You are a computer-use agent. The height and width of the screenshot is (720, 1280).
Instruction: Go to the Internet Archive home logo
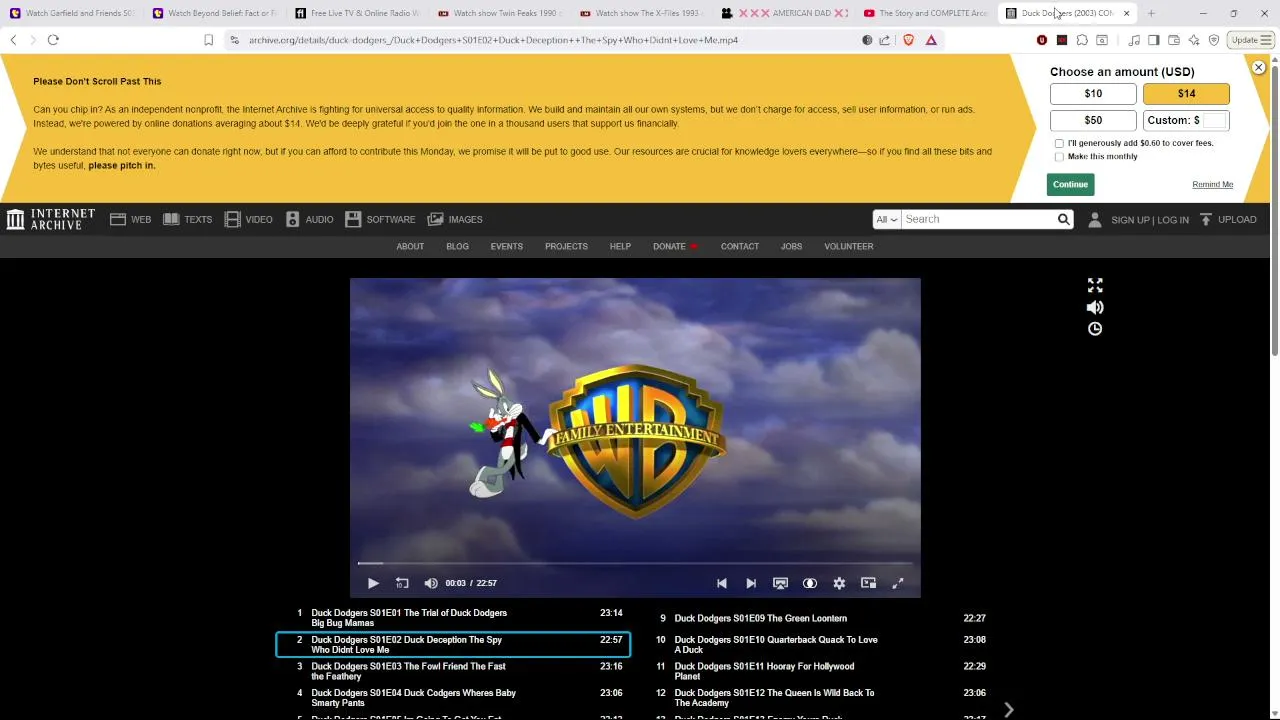(51, 219)
